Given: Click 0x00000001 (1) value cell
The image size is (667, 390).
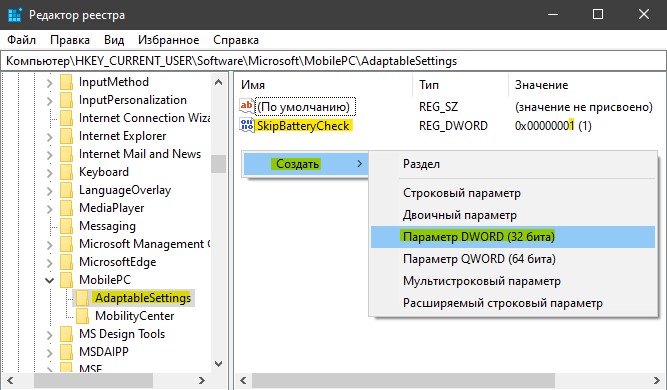Looking at the screenshot, I should click(x=553, y=125).
